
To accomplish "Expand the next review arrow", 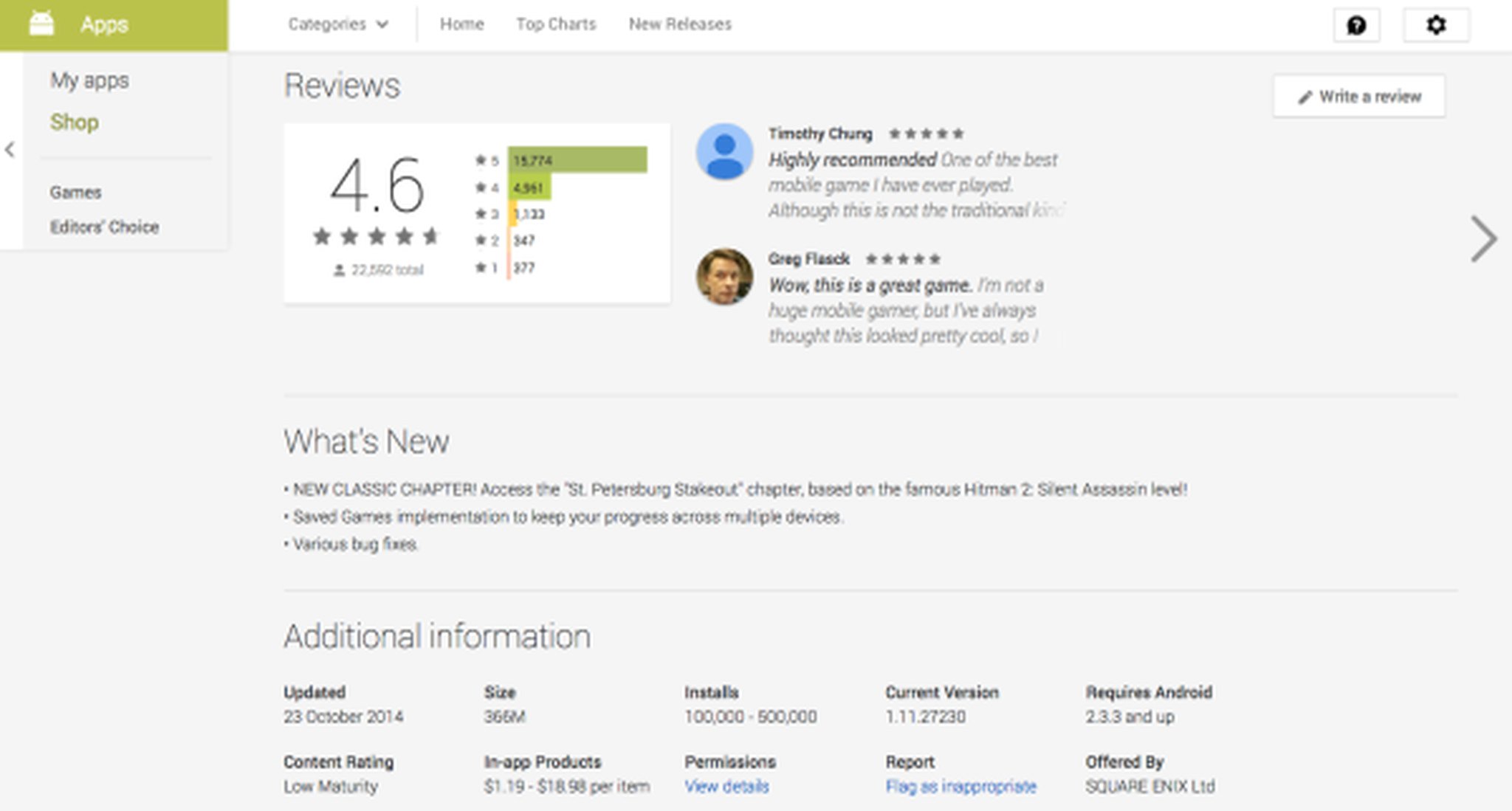I will pyautogui.click(x=1483, y=237).
